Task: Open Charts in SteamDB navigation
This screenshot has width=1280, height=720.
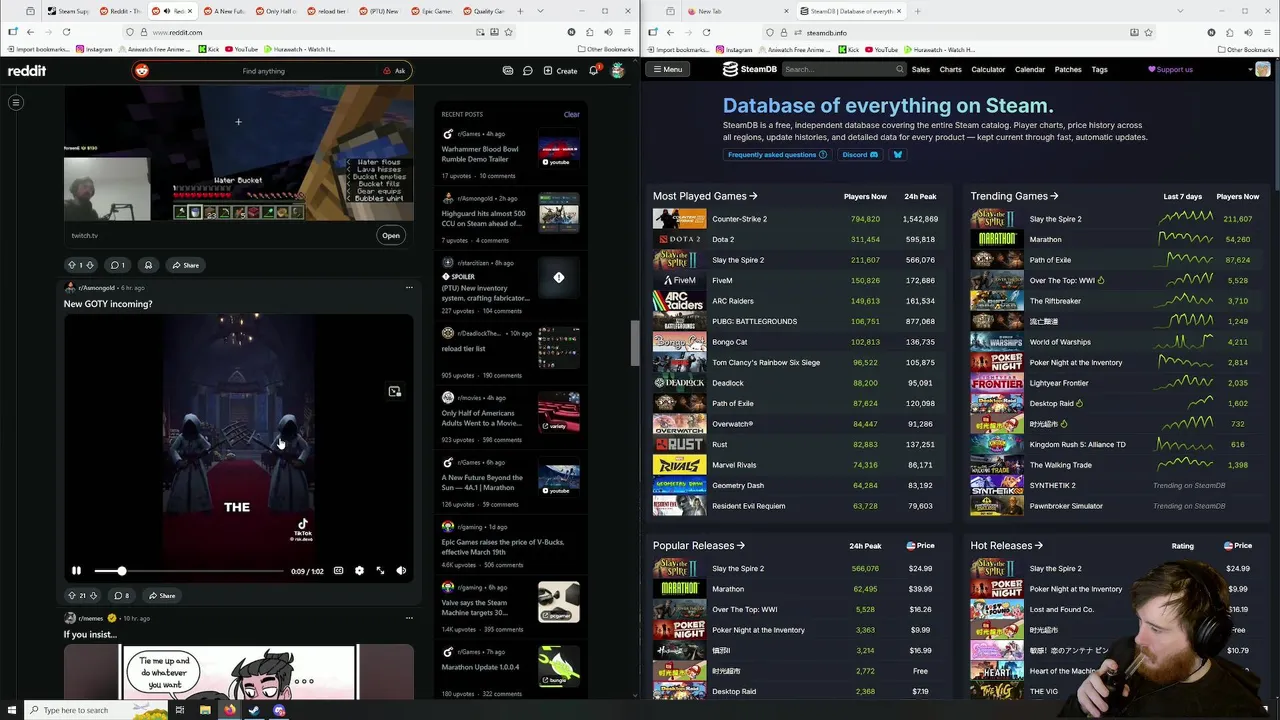Action: point(951,70)
